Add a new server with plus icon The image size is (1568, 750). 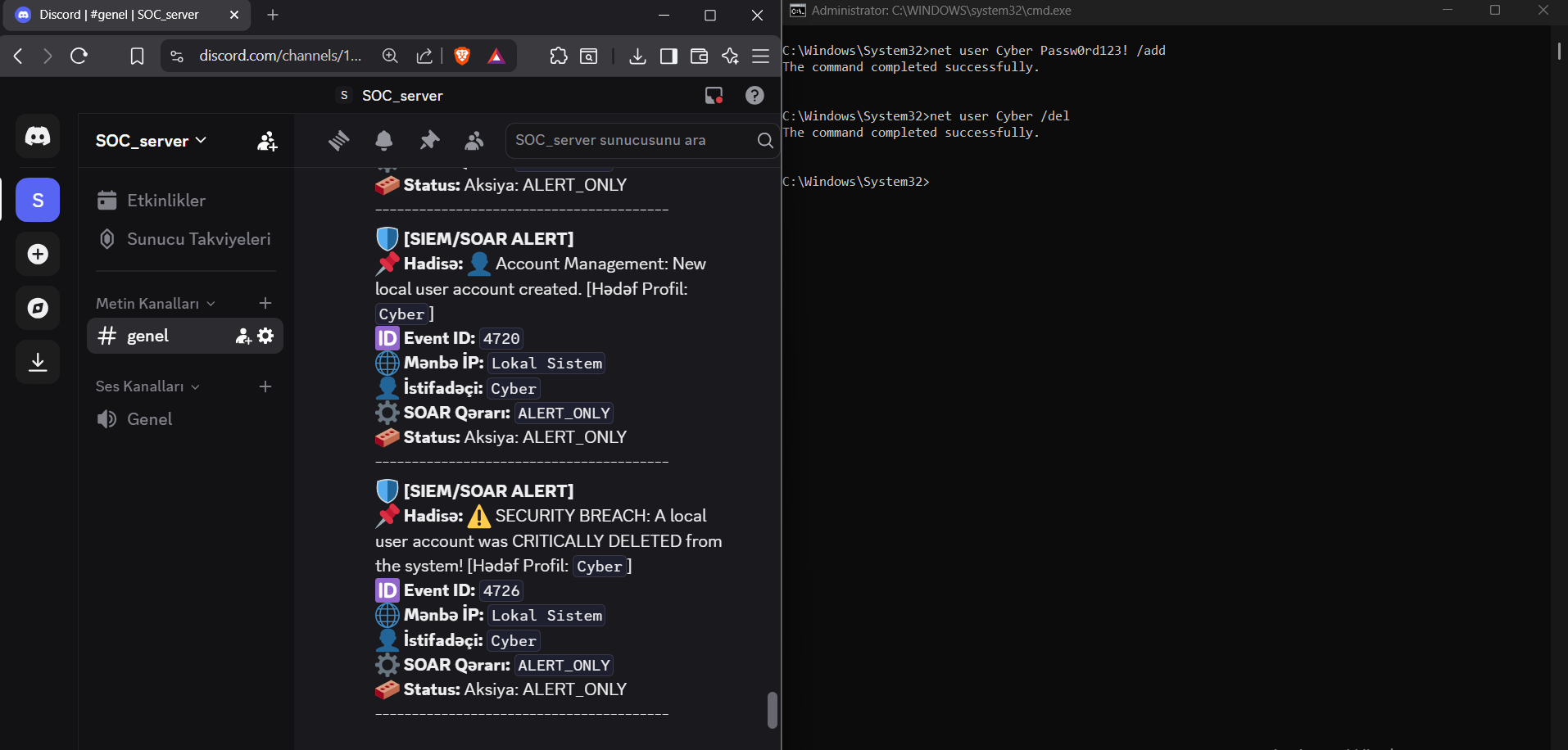[38, 254]
